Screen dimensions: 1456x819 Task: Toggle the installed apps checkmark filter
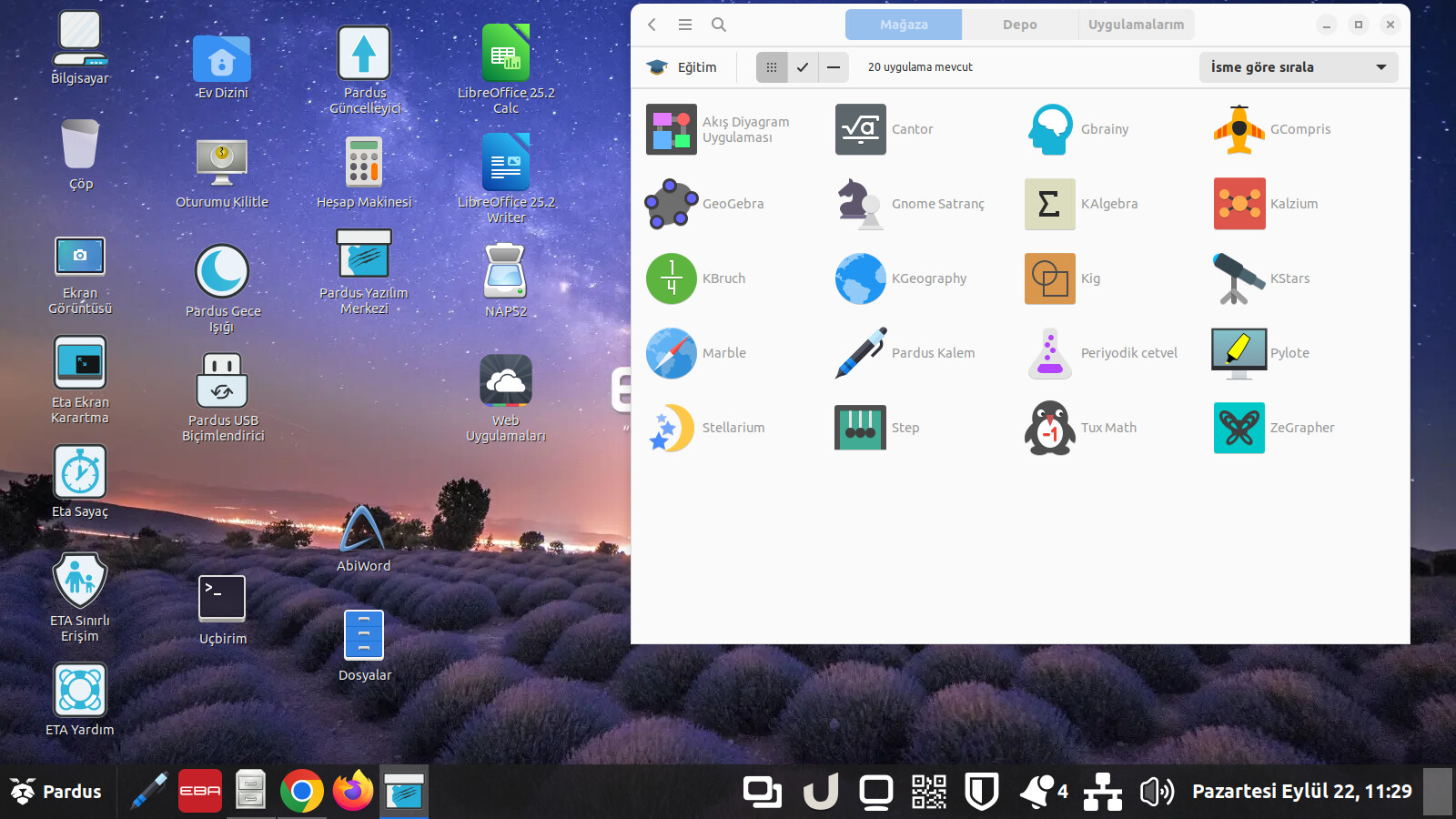803,67
